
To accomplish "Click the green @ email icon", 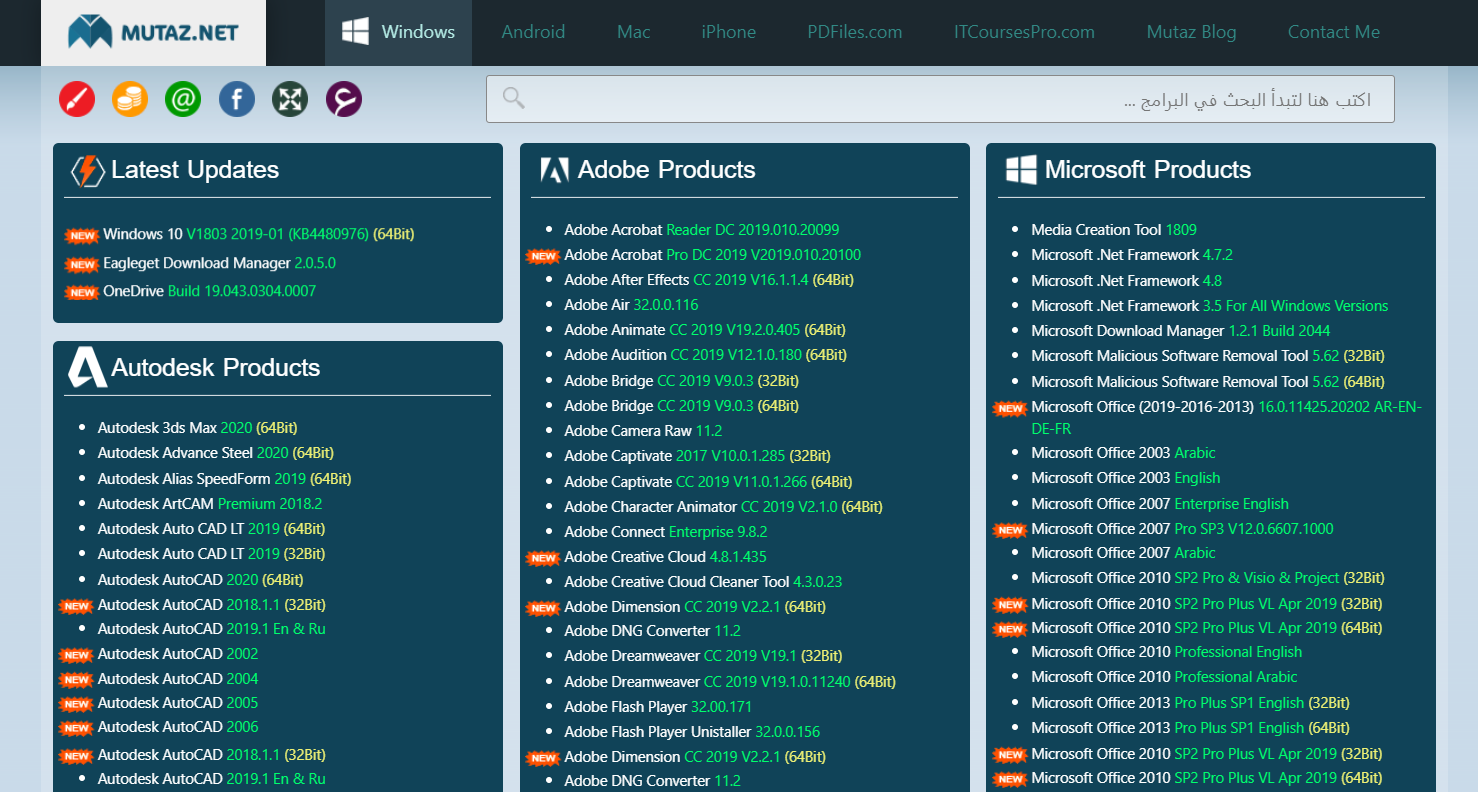I will [x=184, y=99].
